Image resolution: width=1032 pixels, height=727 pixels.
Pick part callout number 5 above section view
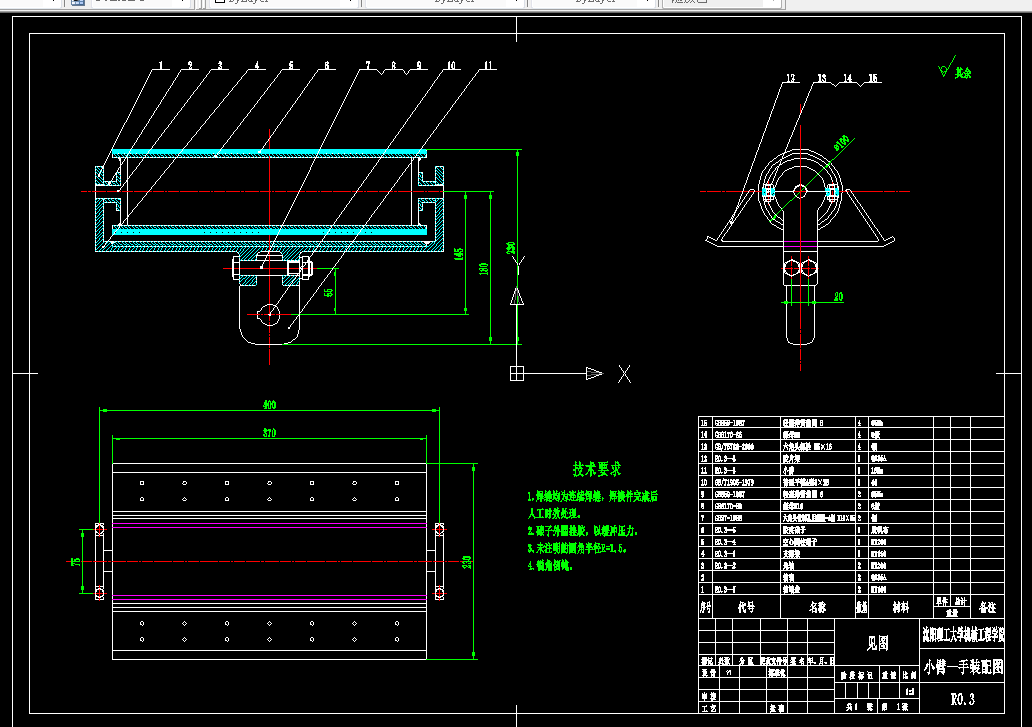[x=291, y=65]
